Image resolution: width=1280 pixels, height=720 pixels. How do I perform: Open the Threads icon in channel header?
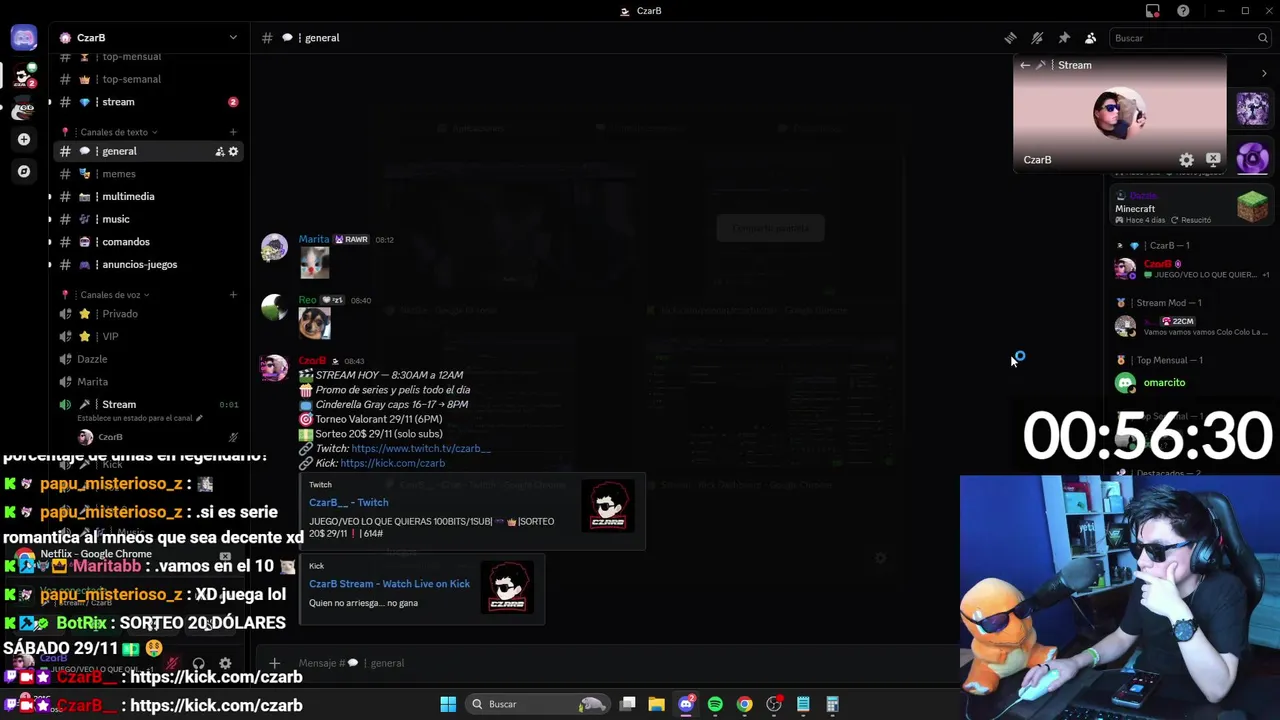click(x=1010, y=38)
